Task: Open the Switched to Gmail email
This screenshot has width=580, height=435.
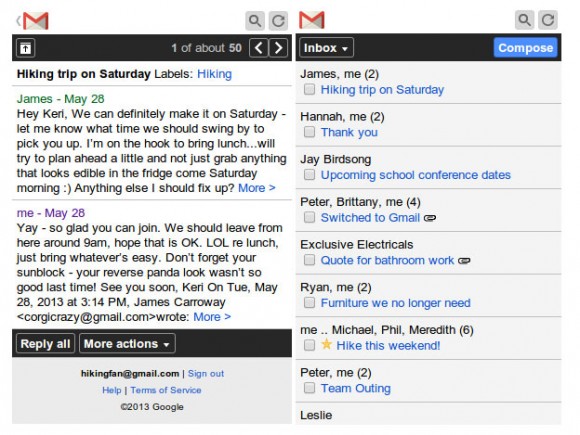Action: (x=370, y=218)
